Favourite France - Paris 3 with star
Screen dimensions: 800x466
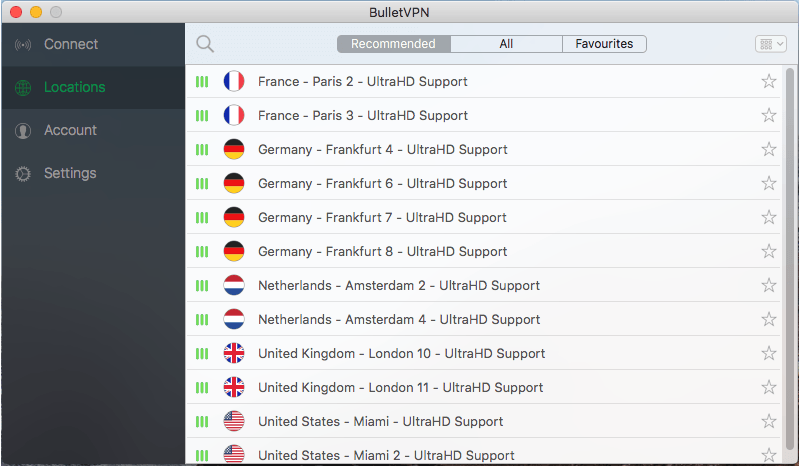tap(769, 116)
